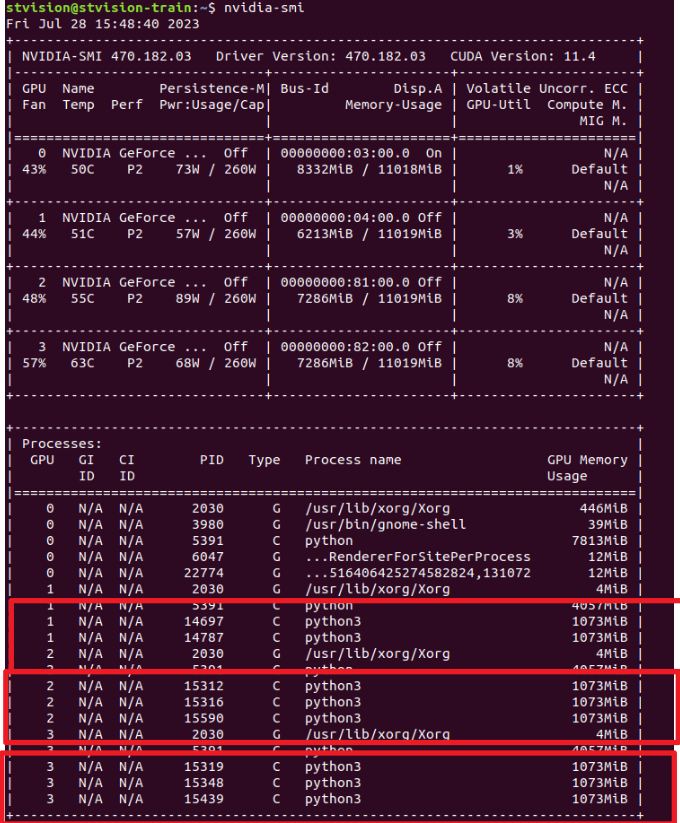Image resolution: width=680 pixels, height=823 pixels.
Task: Select power reading 57W / 260W
Action: [216, 234]
